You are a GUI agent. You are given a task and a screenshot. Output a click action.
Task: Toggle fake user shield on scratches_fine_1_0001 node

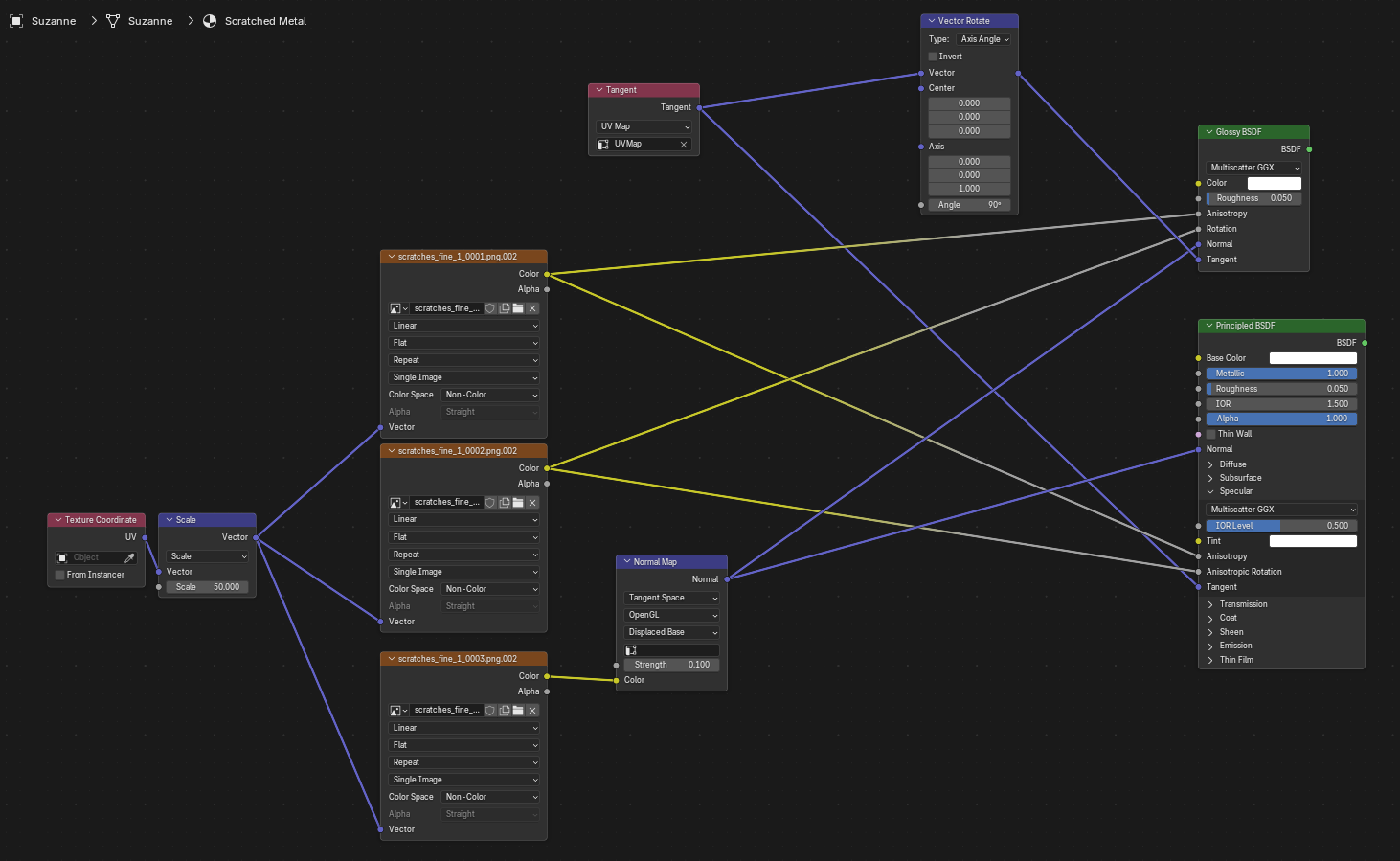[490, 308]
